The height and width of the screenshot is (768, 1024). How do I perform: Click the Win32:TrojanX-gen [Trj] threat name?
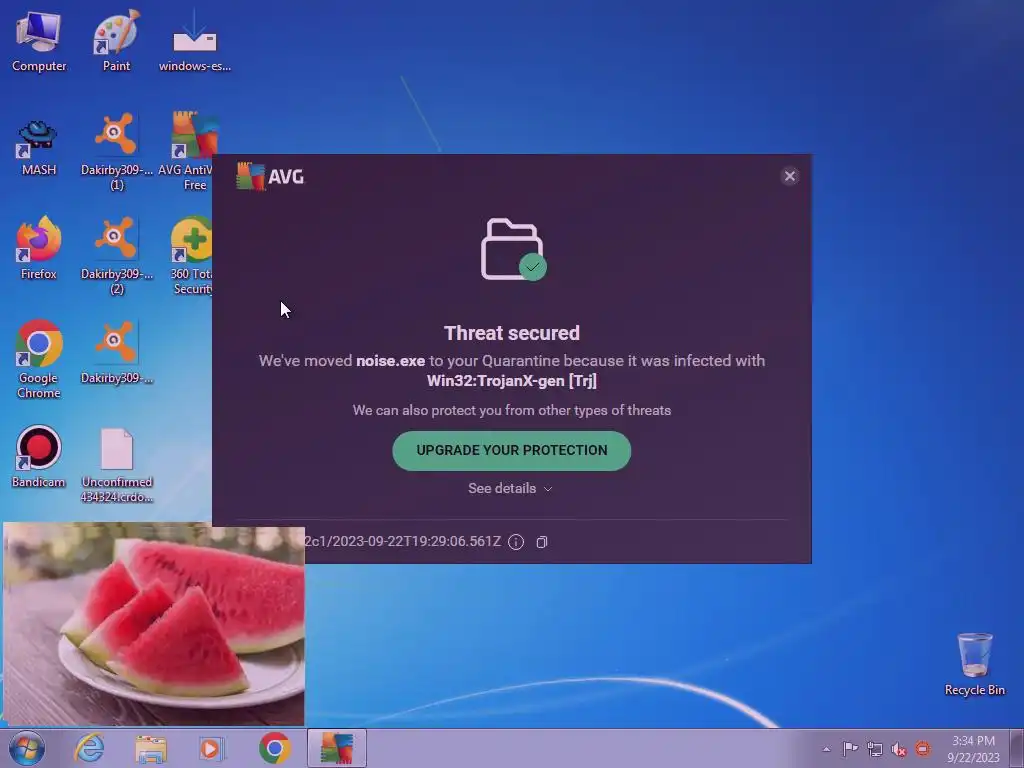coord(511,381)
